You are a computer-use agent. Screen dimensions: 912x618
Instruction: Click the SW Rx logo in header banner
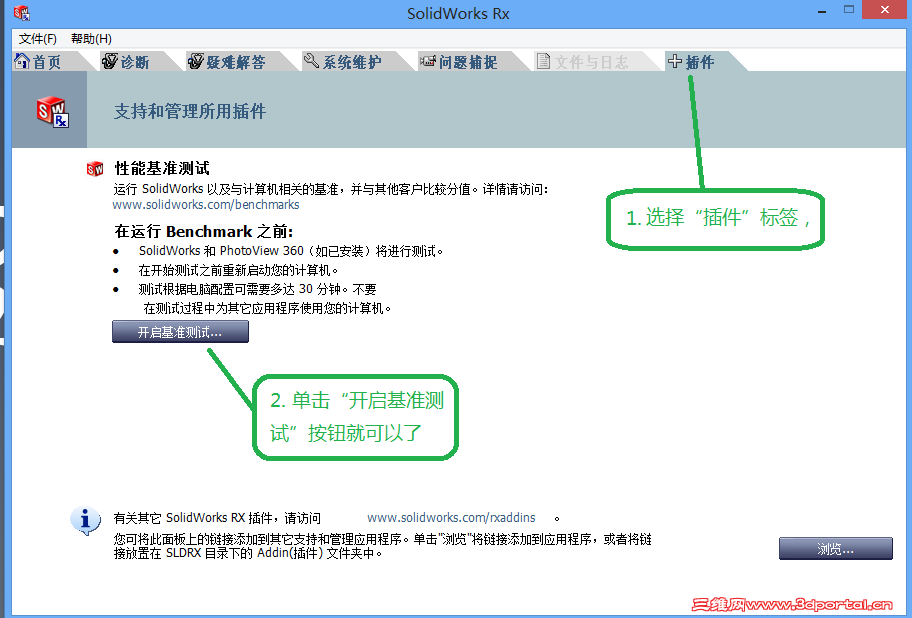point(52,111)
